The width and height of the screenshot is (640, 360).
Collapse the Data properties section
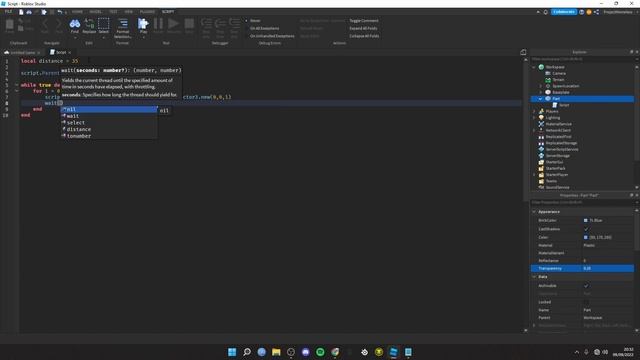click(534, 277)
